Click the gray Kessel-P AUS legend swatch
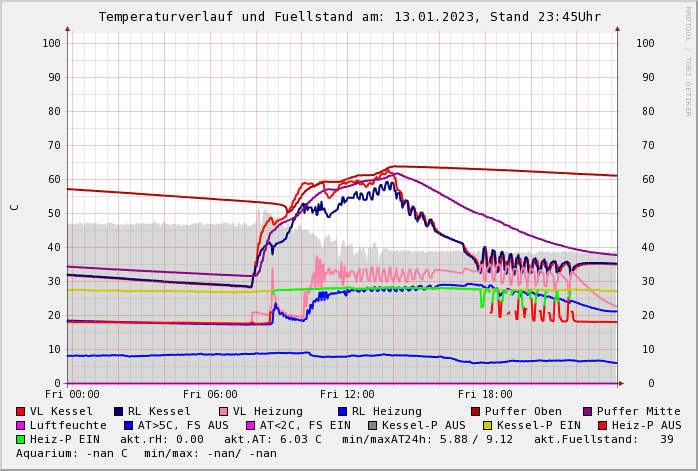 click(373, 425)
